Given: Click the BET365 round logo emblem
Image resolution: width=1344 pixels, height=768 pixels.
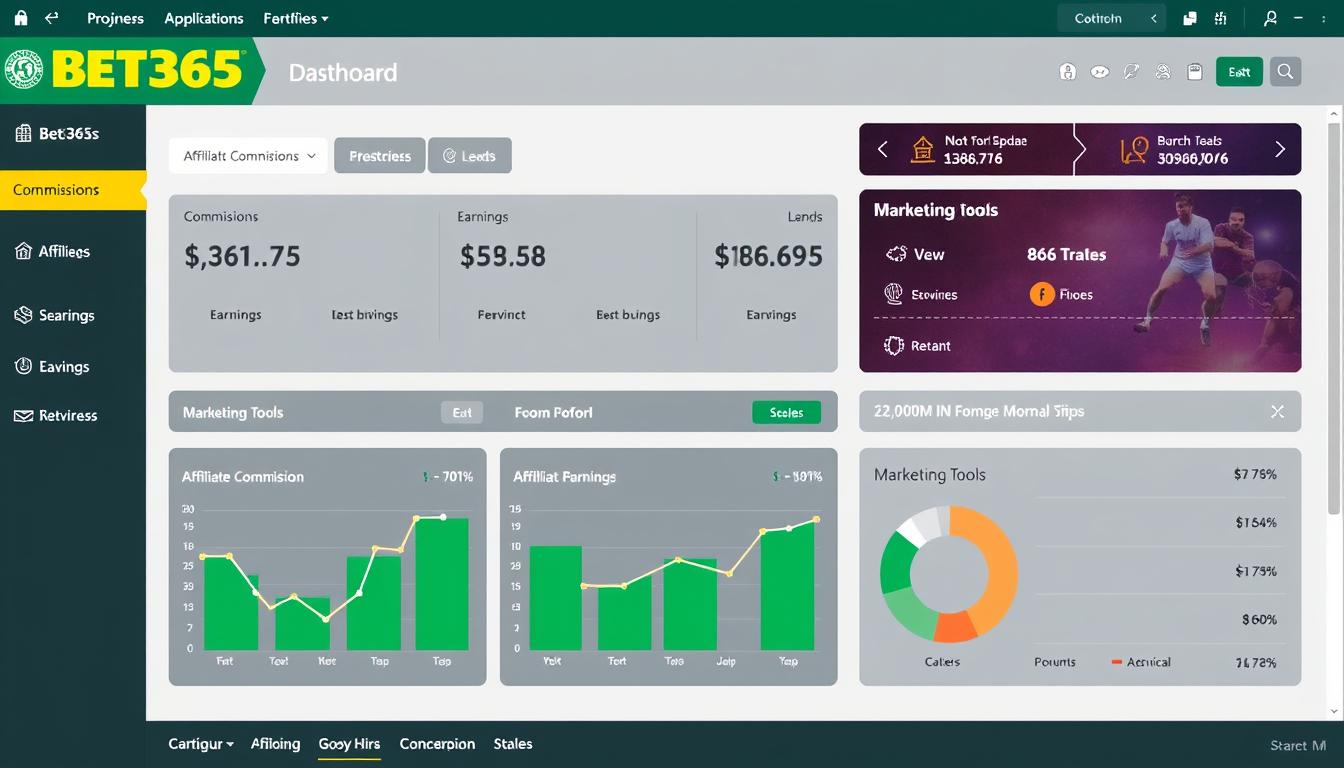Looking at the screenshot, I should tap(23, 70).
